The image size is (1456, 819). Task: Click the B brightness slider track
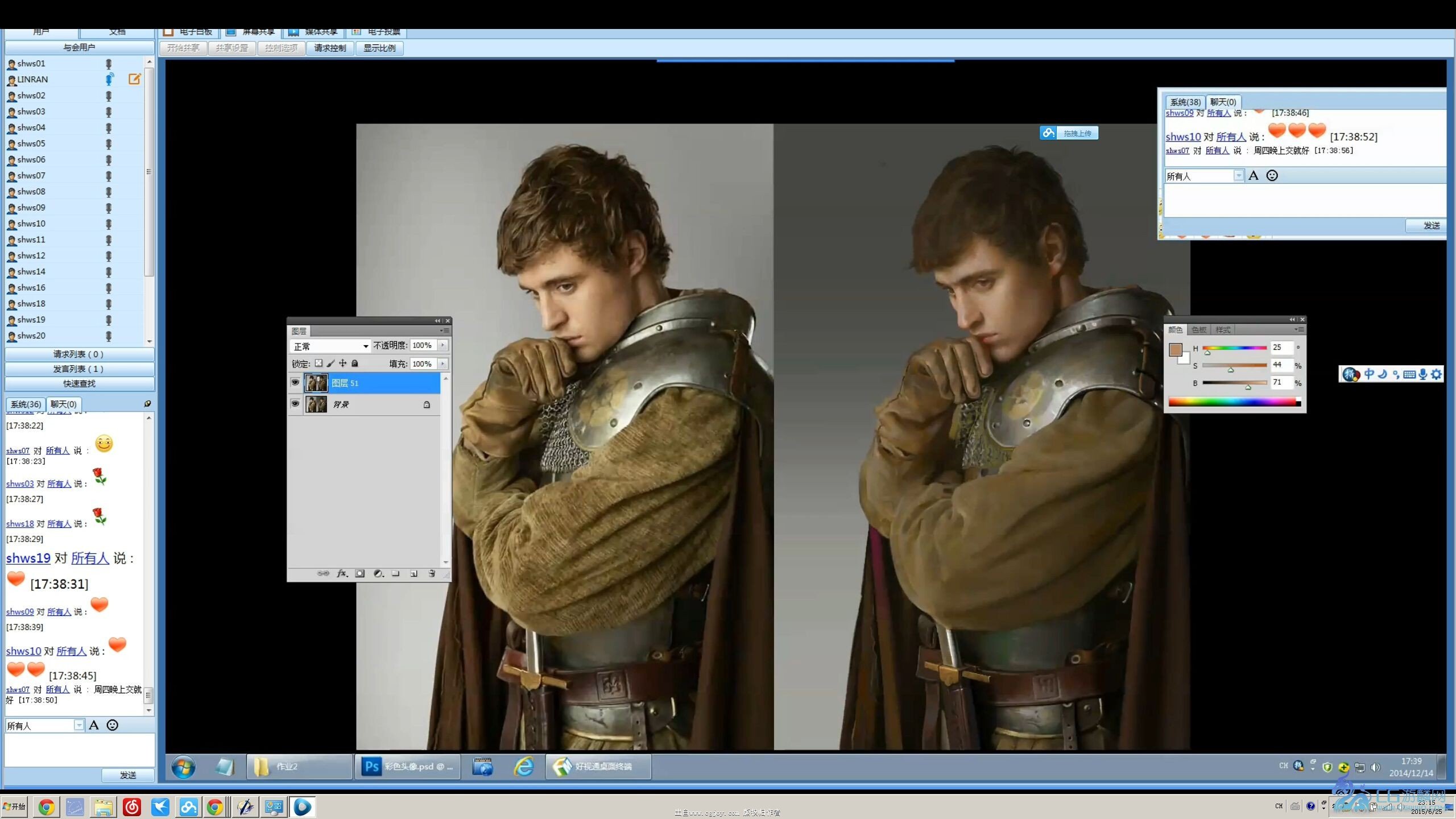click(1234, 383)
